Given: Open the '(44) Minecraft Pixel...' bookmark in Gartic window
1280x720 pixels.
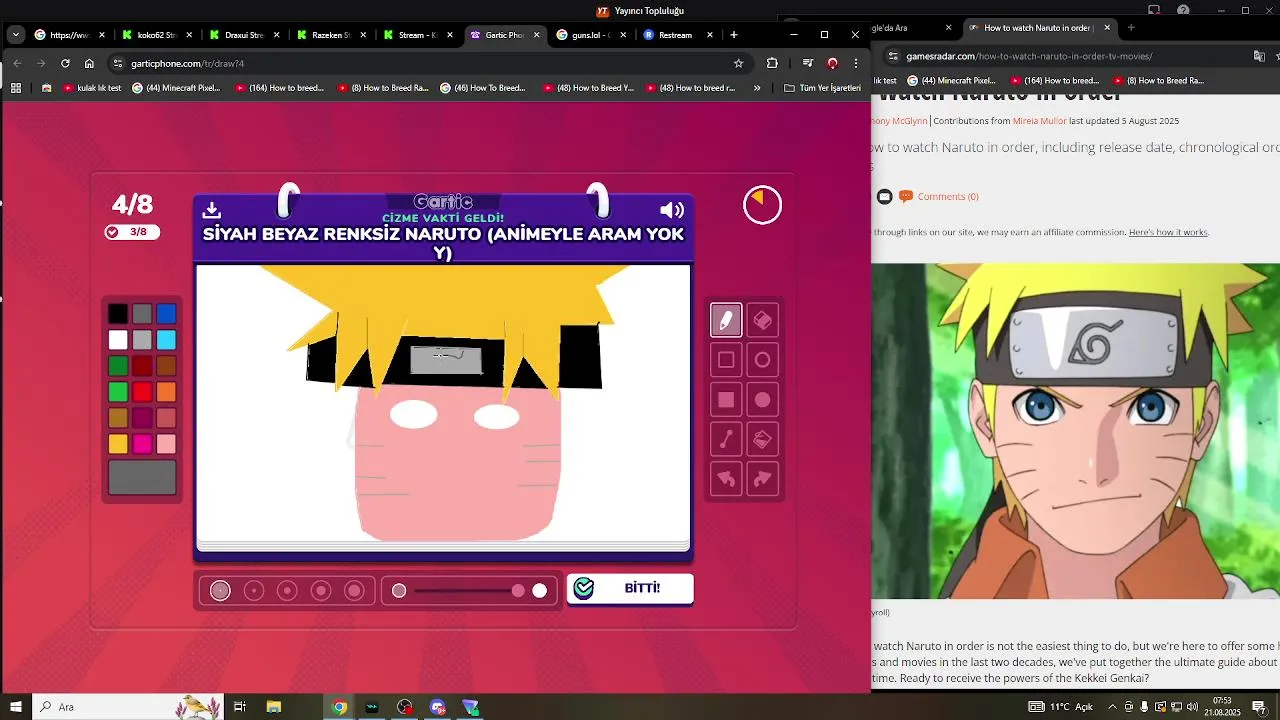Looking at the screenshot, I should point(177,88).
